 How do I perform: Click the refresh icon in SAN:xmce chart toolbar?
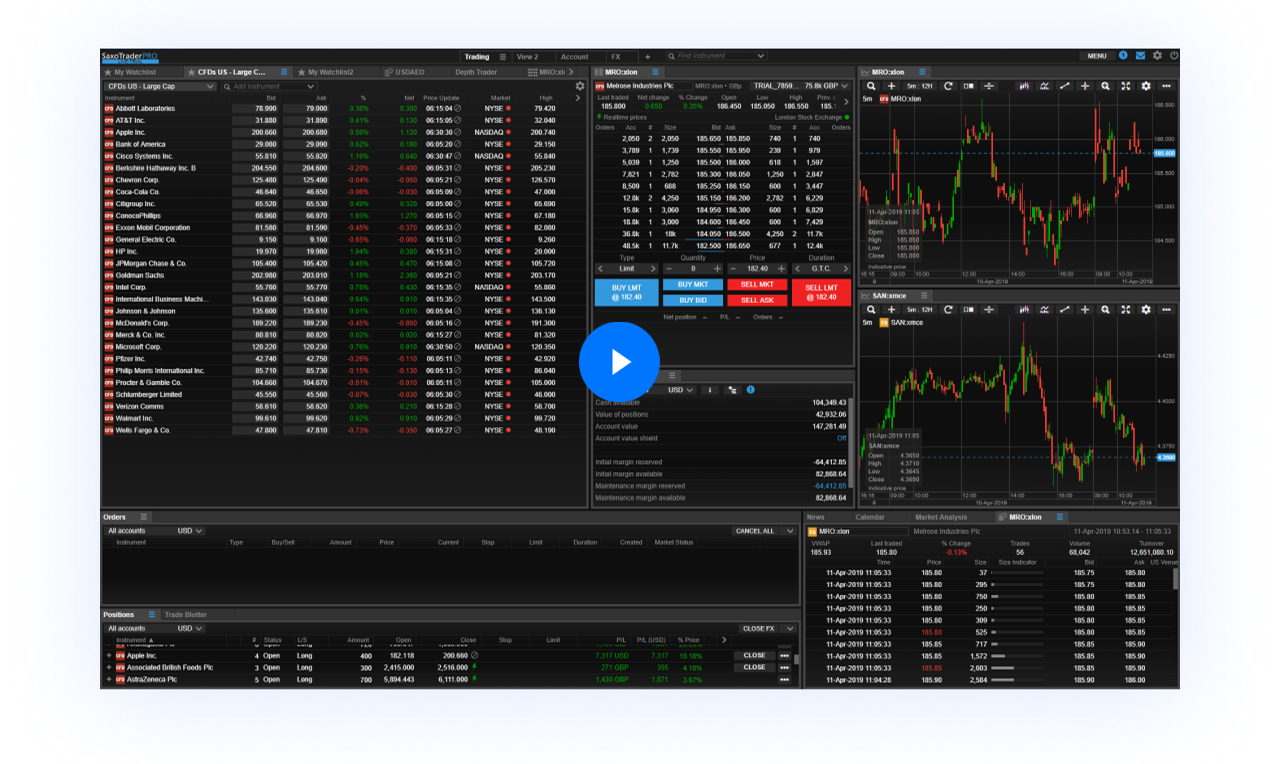click(948, 310)
